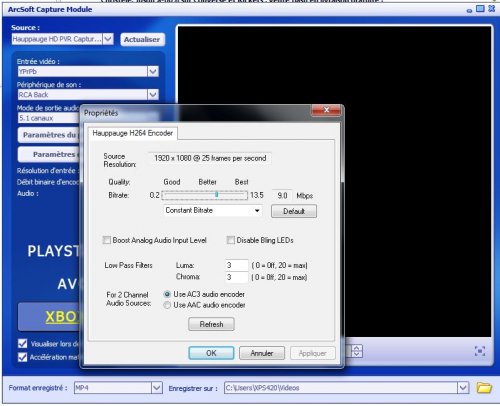Select Use AAC audio encoder

[x=167, y=305]
